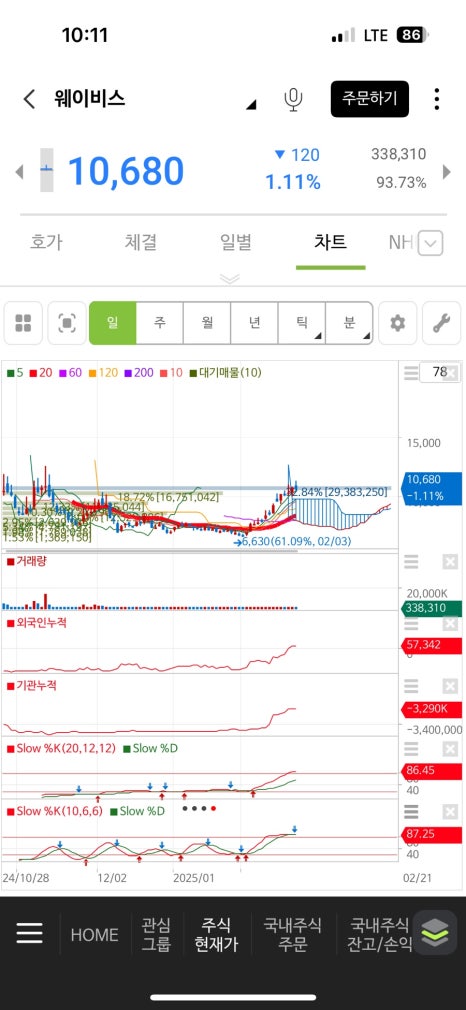Tap the Slow %K(20,12,12) legend label

point(61,749)
